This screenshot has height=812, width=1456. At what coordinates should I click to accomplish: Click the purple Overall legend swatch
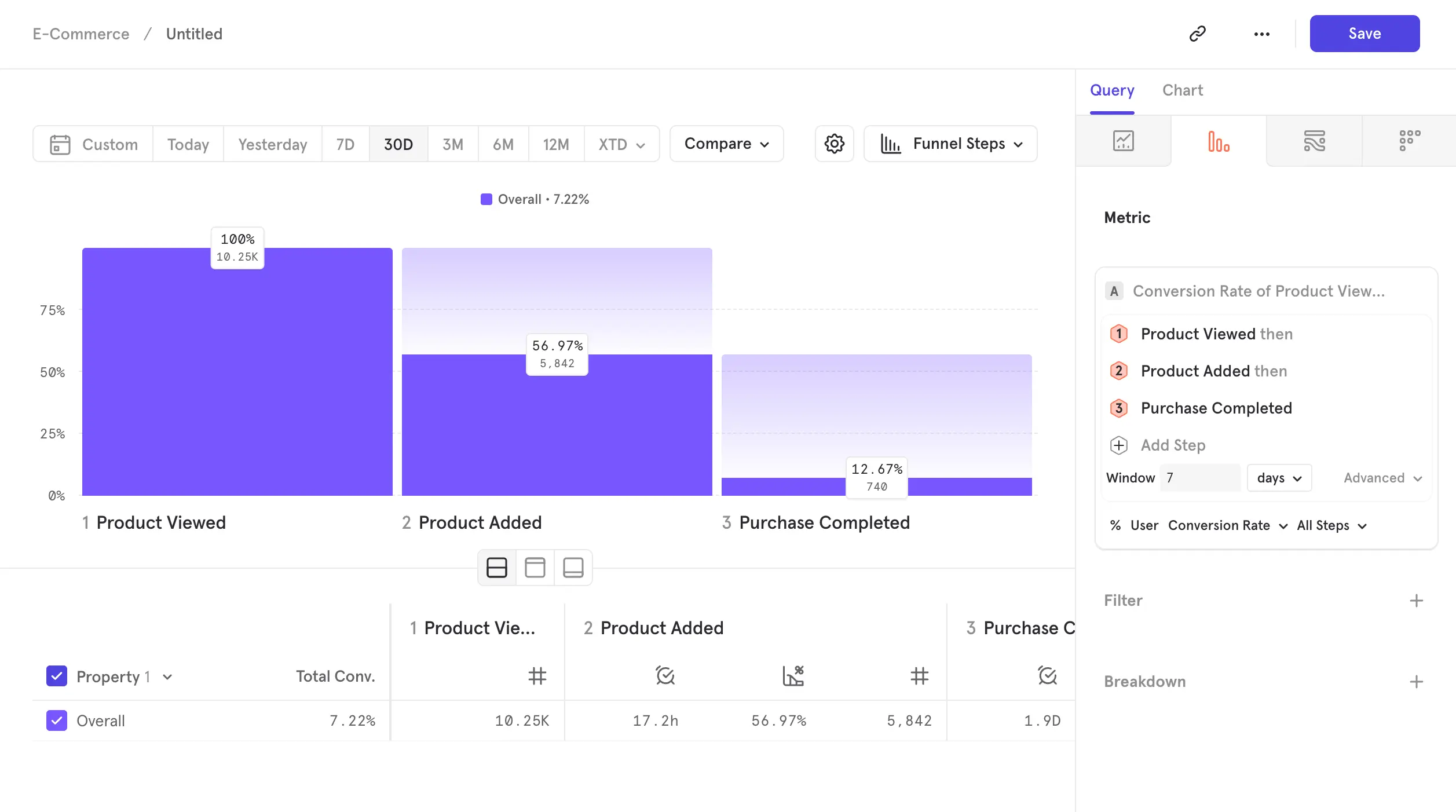487,199
